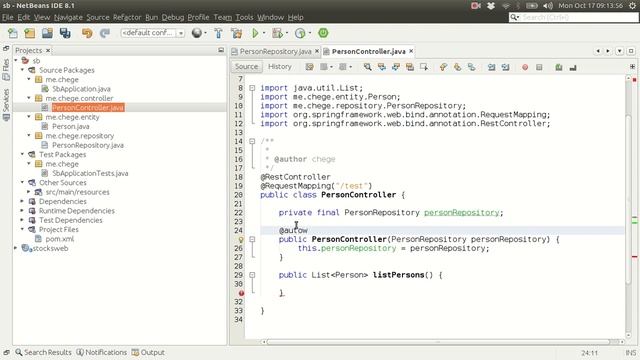Click the Redo toolbar icon

click(x=104, y=33)
